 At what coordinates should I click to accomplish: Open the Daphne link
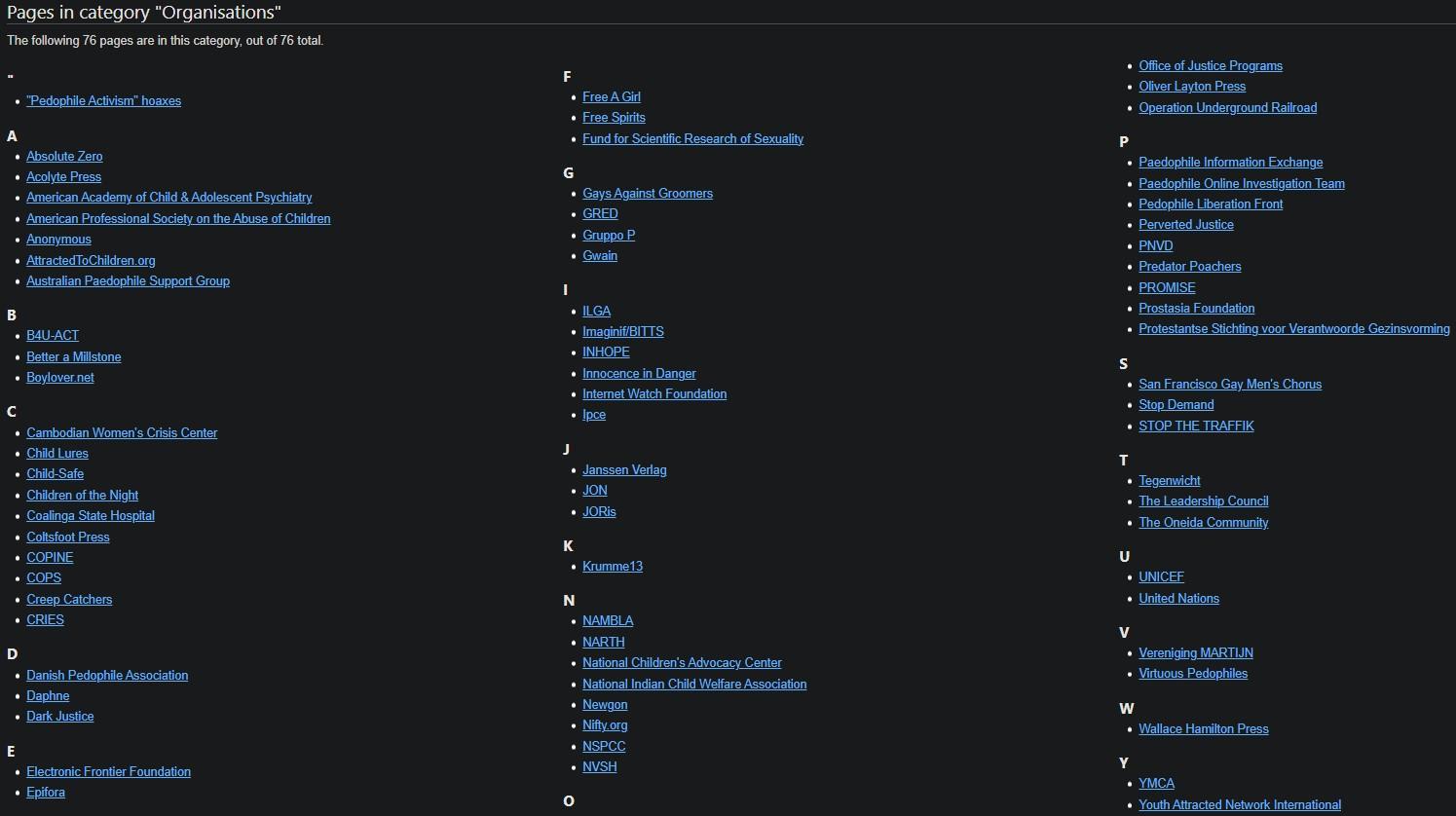48,695
